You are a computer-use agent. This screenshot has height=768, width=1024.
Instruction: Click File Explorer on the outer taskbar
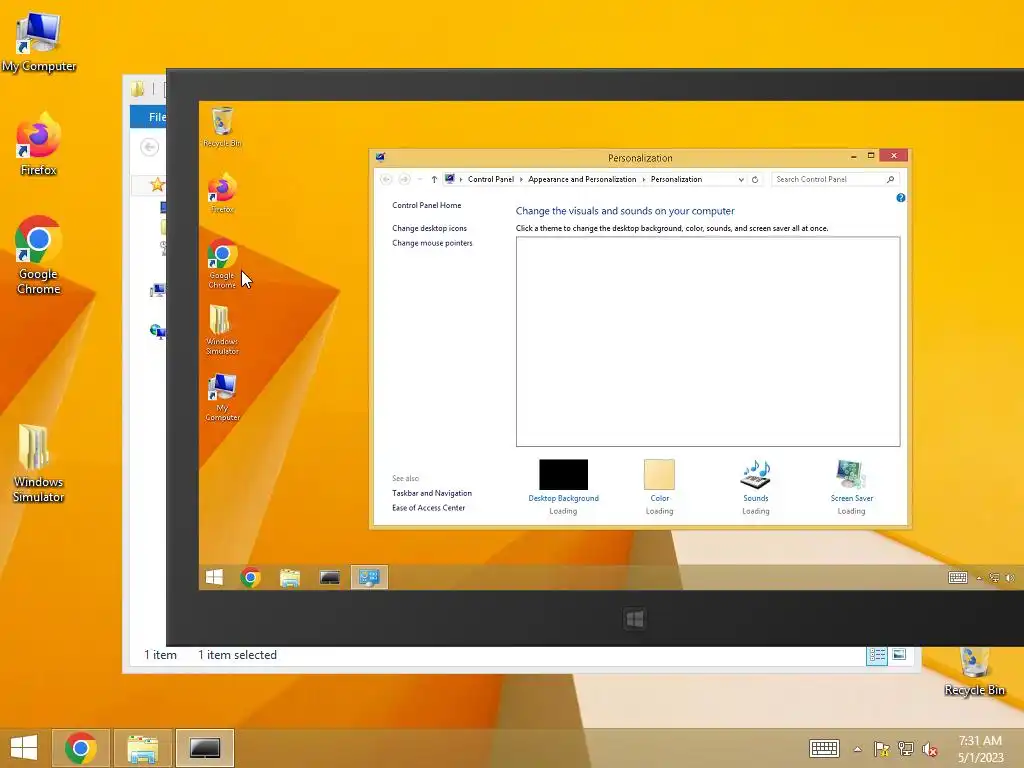[x=142, y=748]
